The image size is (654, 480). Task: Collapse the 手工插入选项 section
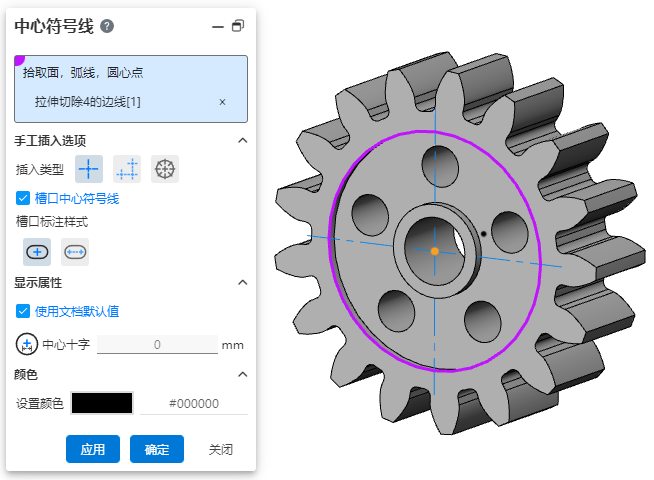click(x=242, y=141)
